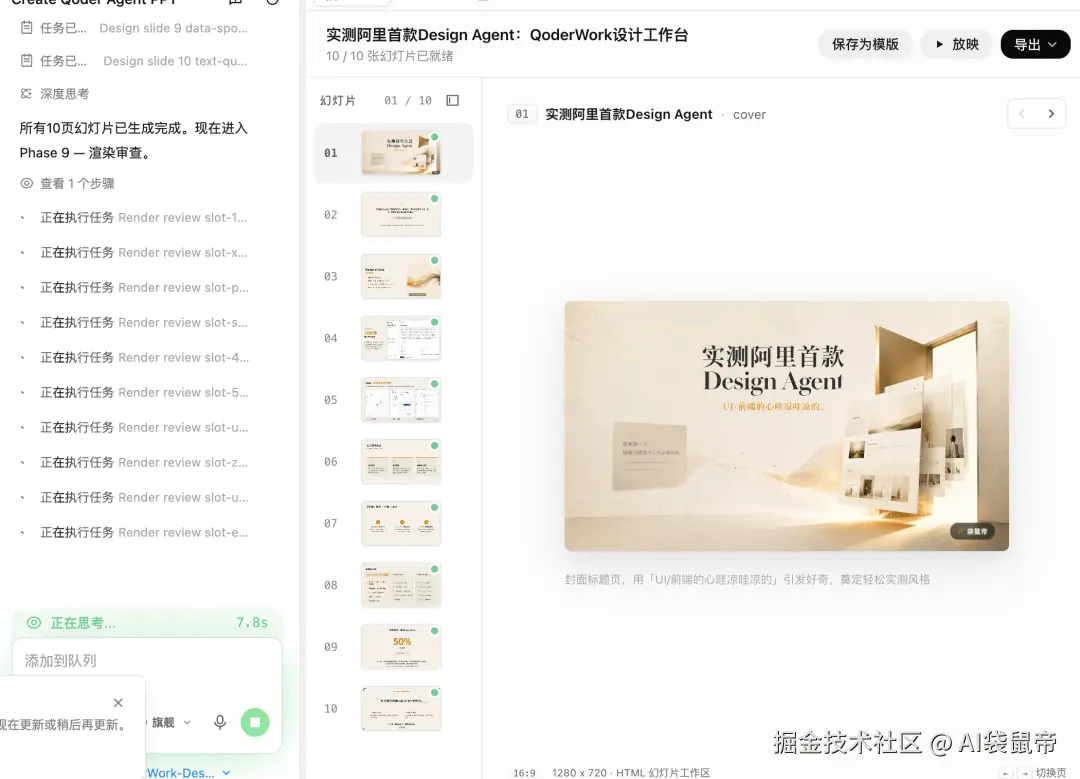Click the left arrow key hint in footer
Image resolution: width=1080 pixels, height=779 pixels.
pyautogui.click(x=1006, y=773)
